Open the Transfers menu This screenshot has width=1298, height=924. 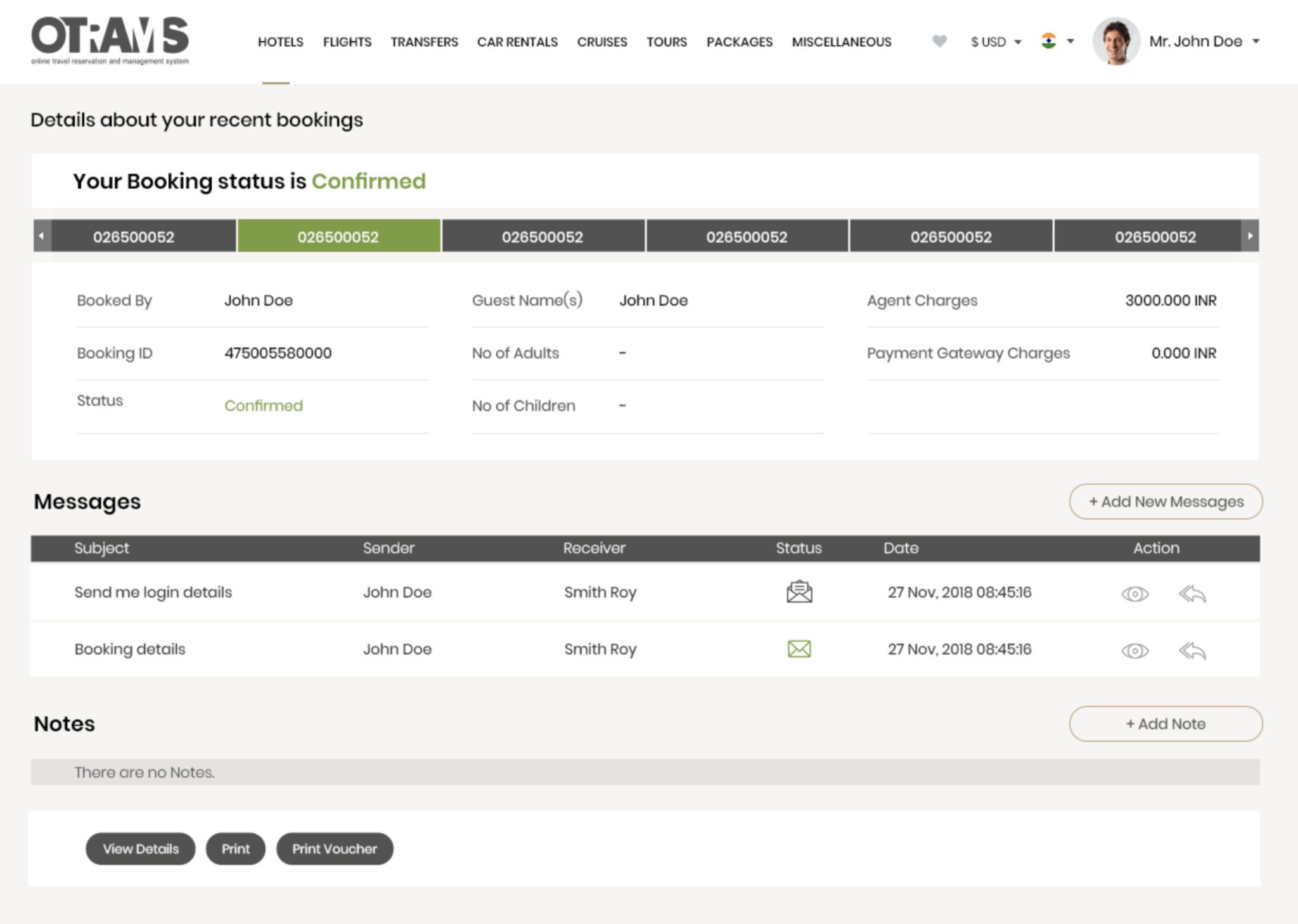coord(424,42)
